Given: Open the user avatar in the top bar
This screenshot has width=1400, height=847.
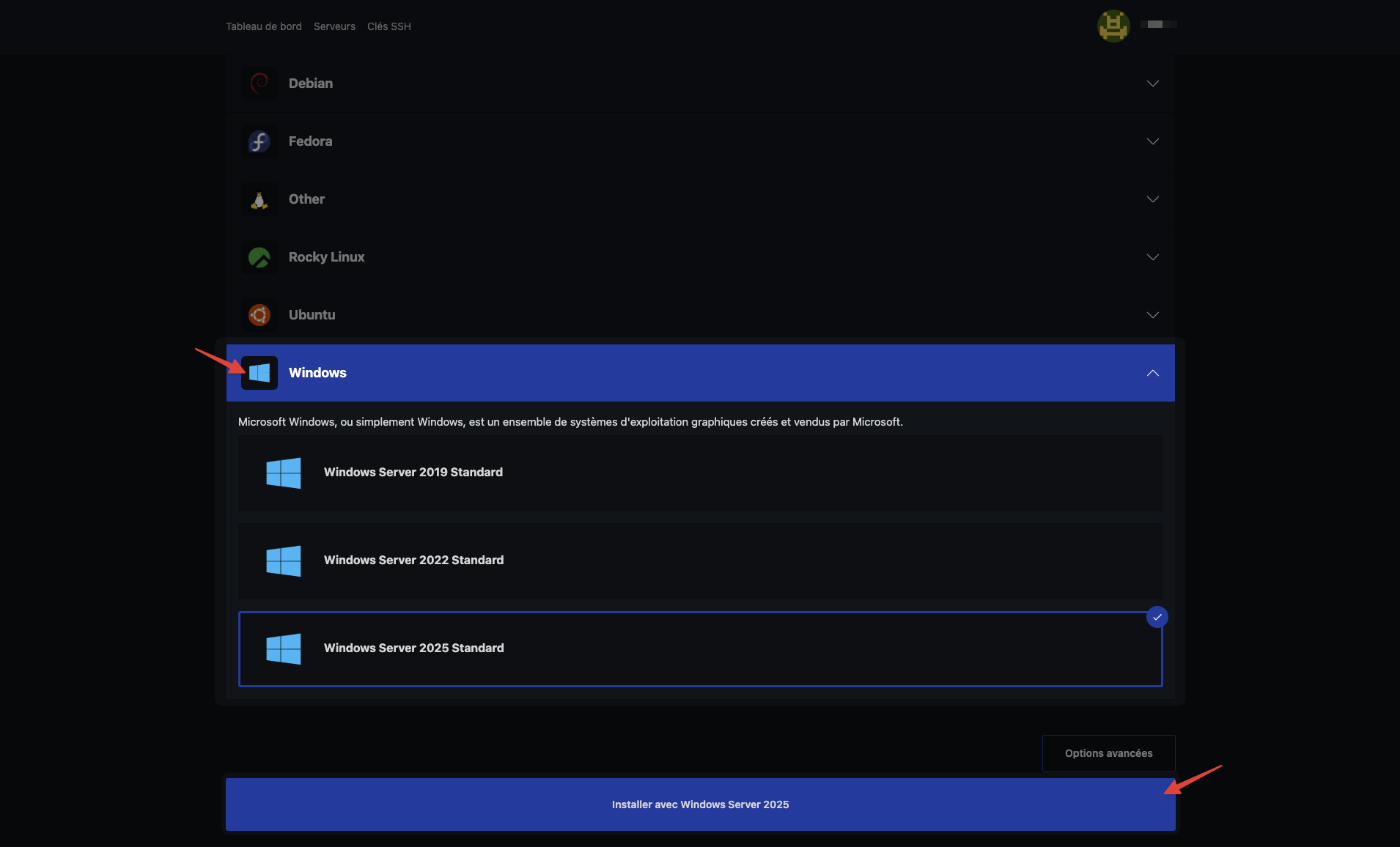Looking at the screenshot, I should point(1113,26).
